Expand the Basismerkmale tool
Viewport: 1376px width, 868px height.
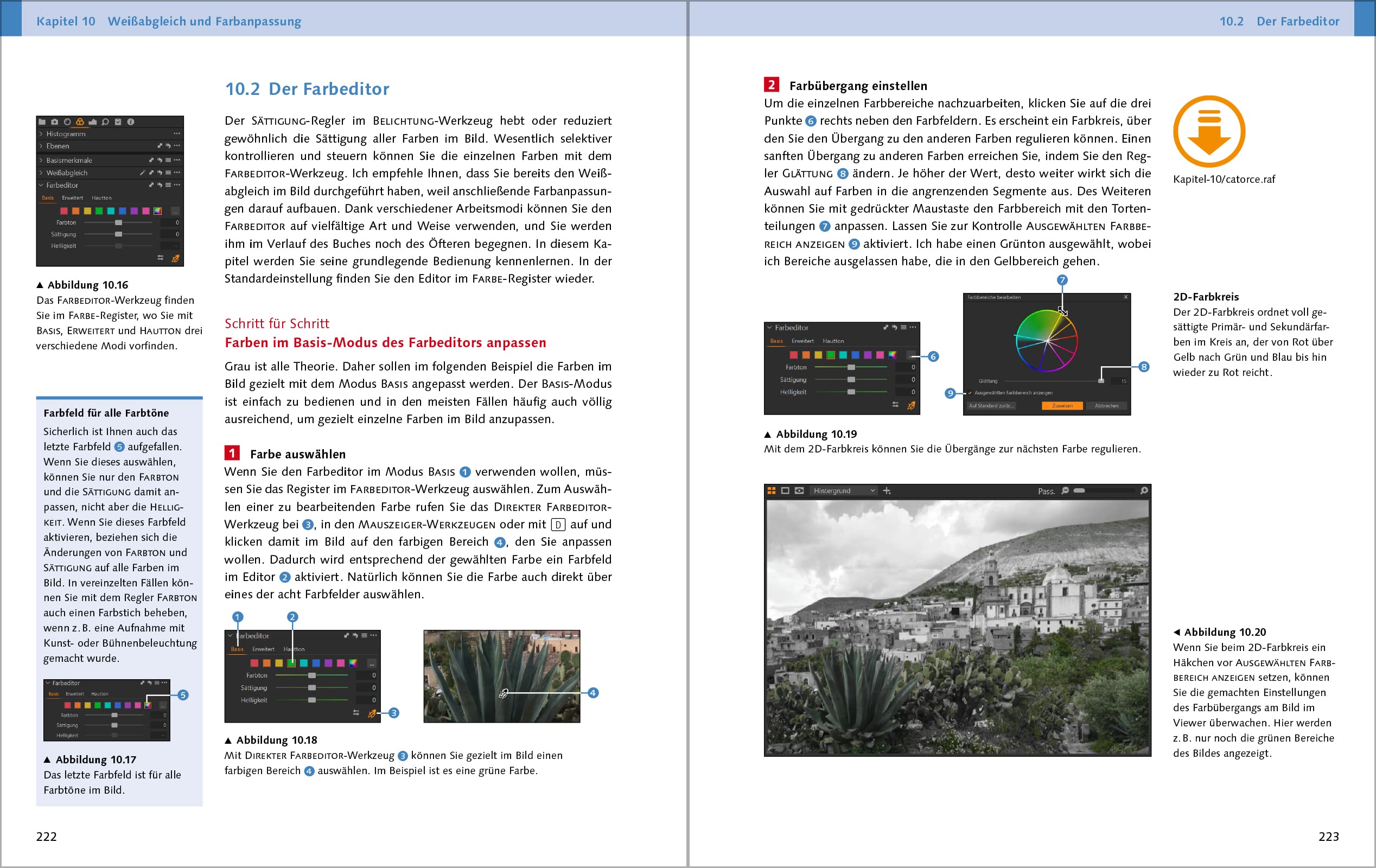[x=41, y=160]
